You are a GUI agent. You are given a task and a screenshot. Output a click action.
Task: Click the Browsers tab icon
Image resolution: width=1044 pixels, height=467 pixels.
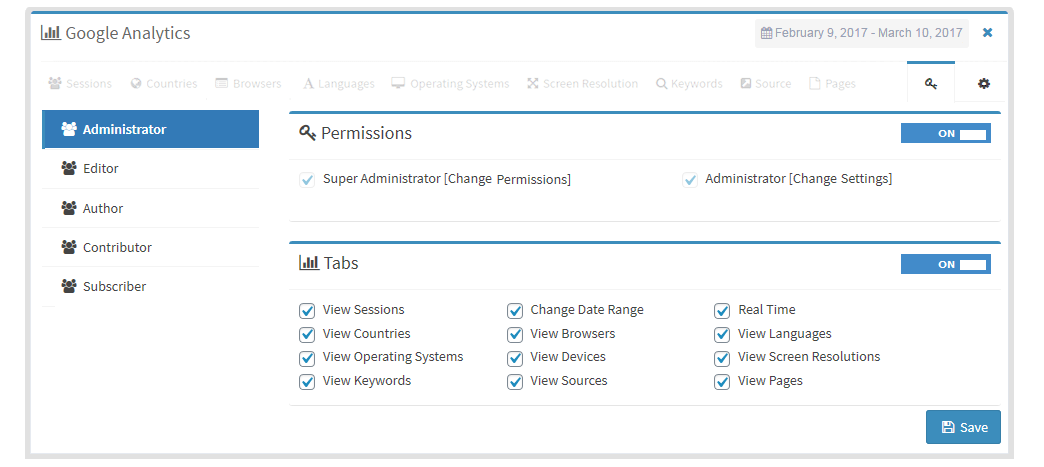(x=222, y=83)
